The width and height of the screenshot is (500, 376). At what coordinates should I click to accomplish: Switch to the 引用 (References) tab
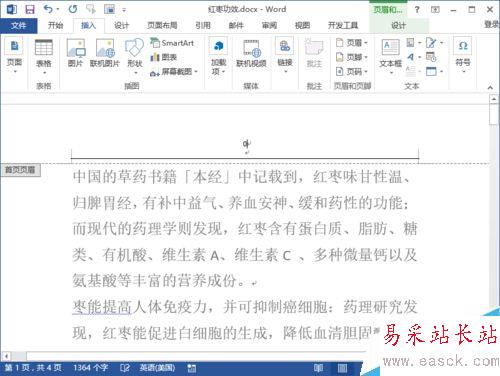point(203,25)
